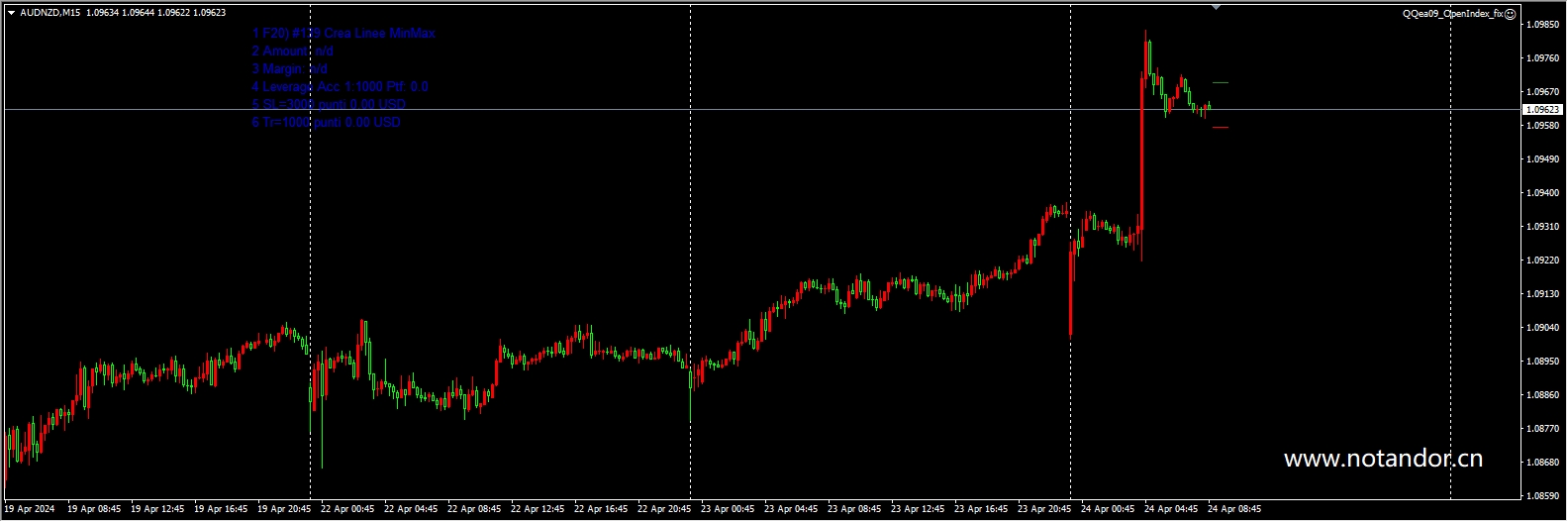Click the '22 Apr 00:45' time axis label
The image size is (1568, 522).
[347, 509]
